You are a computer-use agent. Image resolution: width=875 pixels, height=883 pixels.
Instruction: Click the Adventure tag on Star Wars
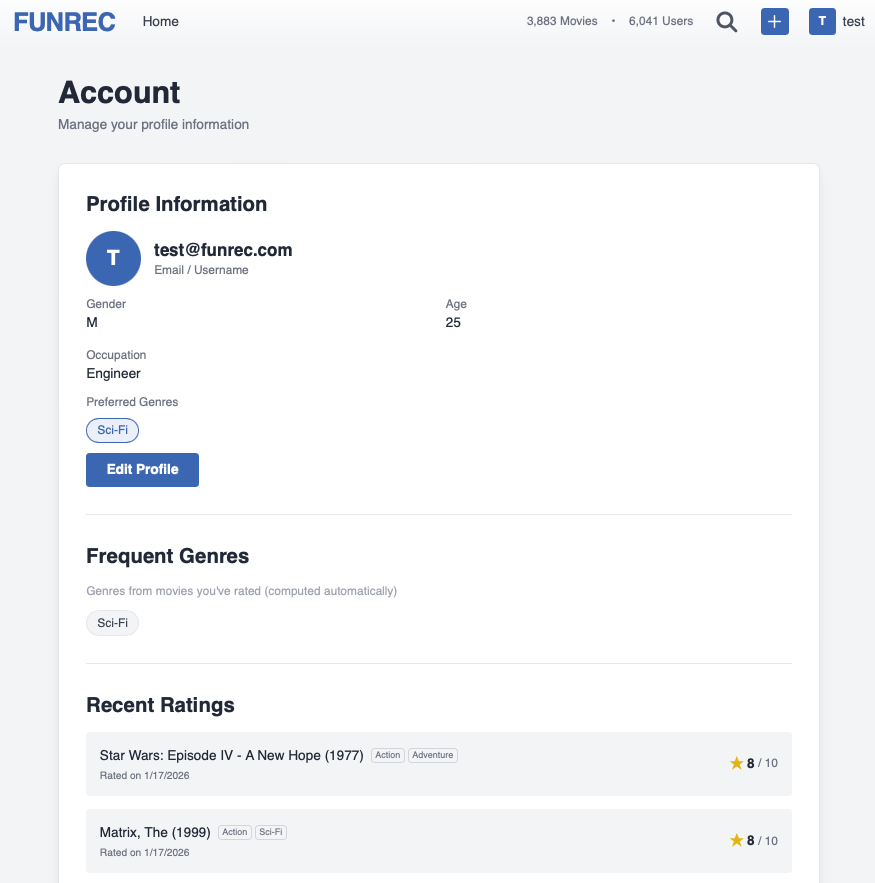point(433,755)
